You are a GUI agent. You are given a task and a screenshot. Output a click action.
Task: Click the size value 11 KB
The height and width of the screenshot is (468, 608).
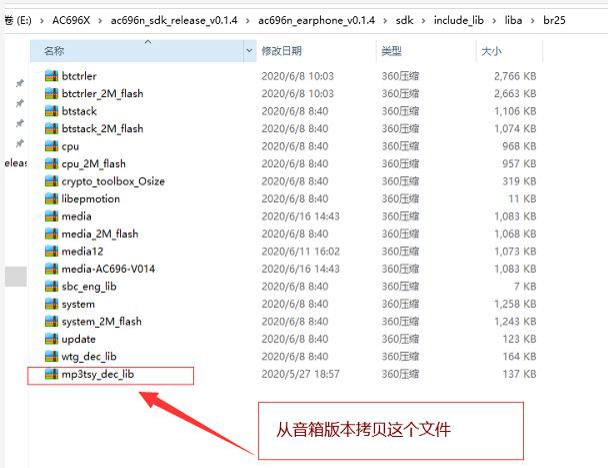522,199
